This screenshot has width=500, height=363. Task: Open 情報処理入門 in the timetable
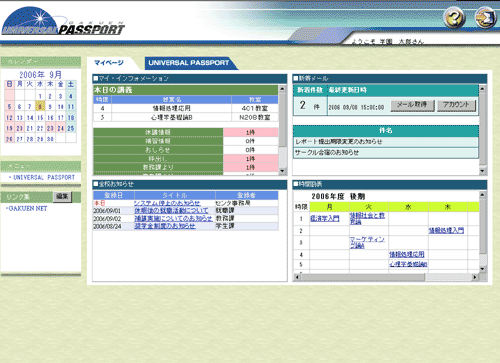(446, 230)
